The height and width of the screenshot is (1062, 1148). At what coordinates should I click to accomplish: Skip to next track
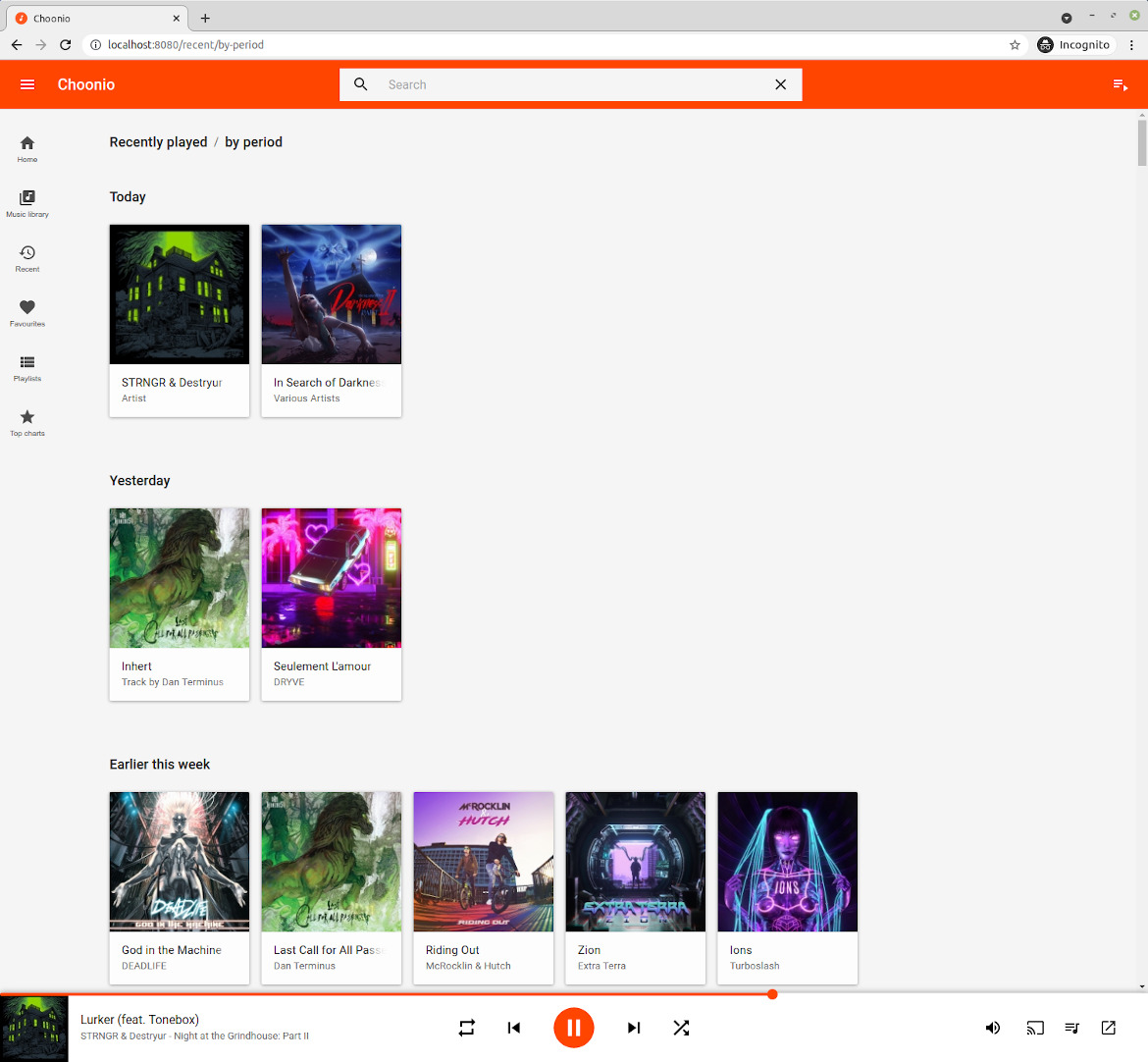(634, 1028)
